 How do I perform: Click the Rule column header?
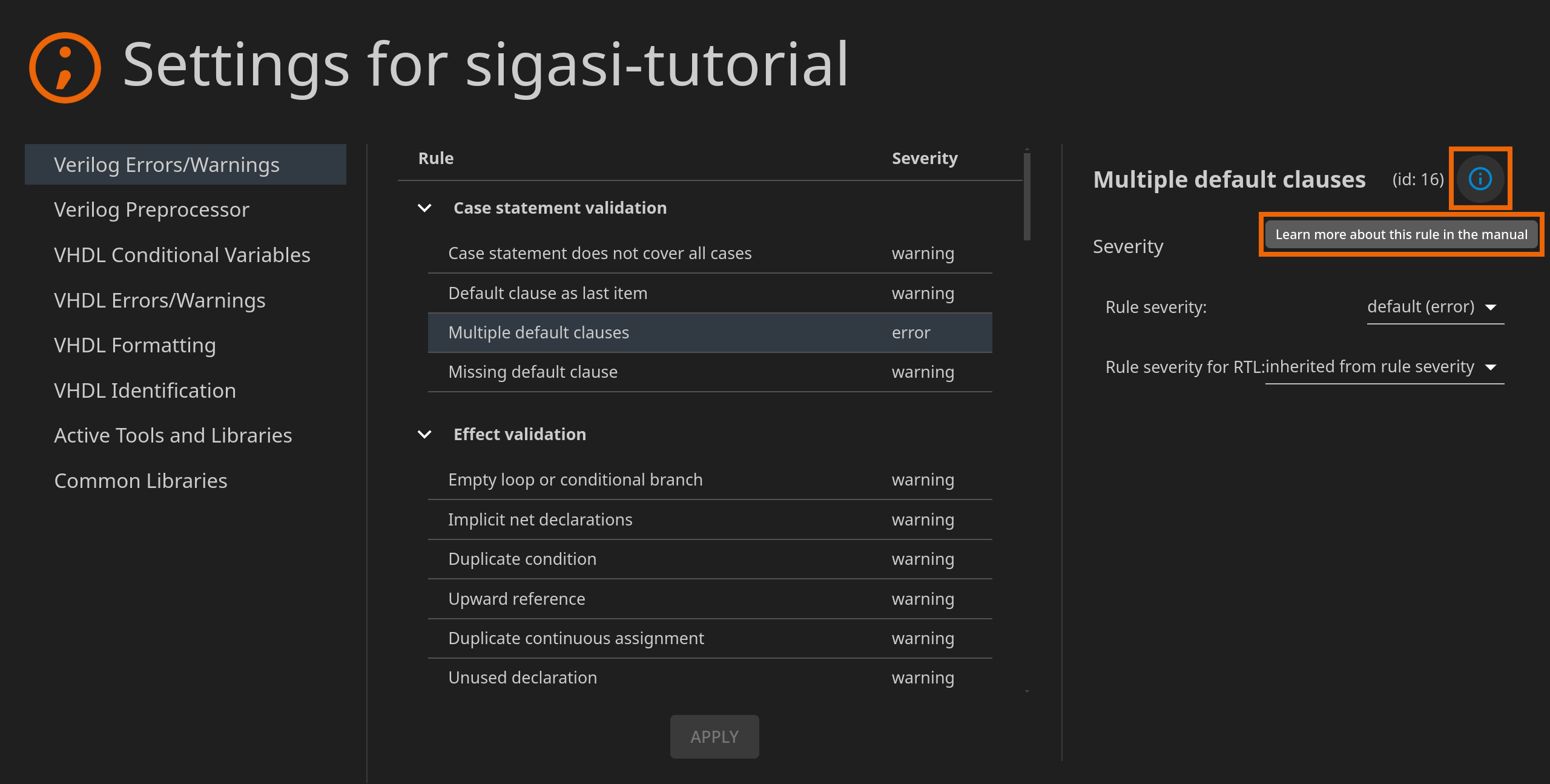click(x=436, y=158)
